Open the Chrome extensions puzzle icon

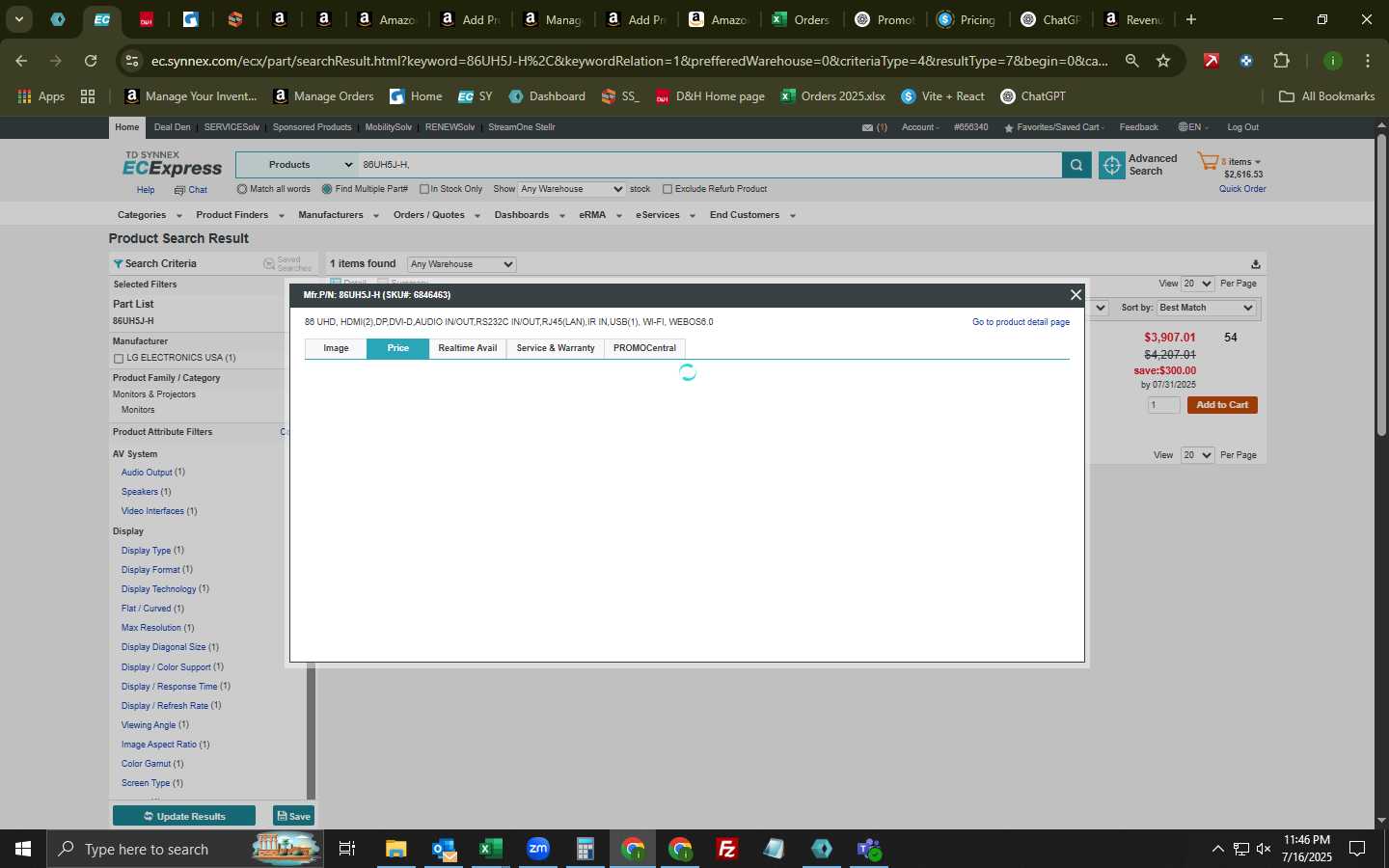tap(1281, 61)
